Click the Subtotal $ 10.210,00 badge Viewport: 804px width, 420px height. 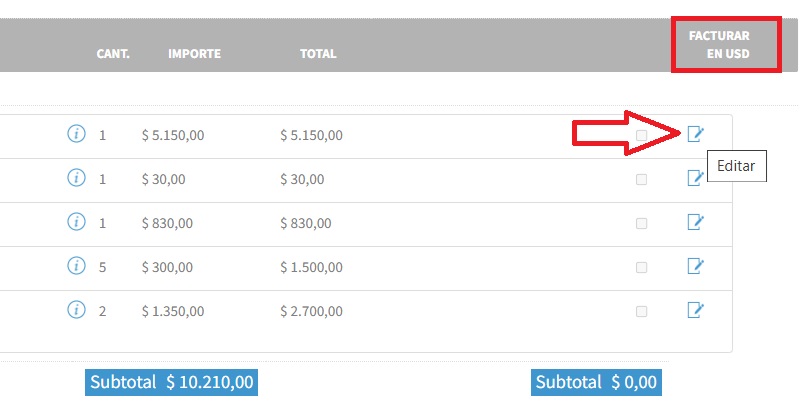coord(171,382)
